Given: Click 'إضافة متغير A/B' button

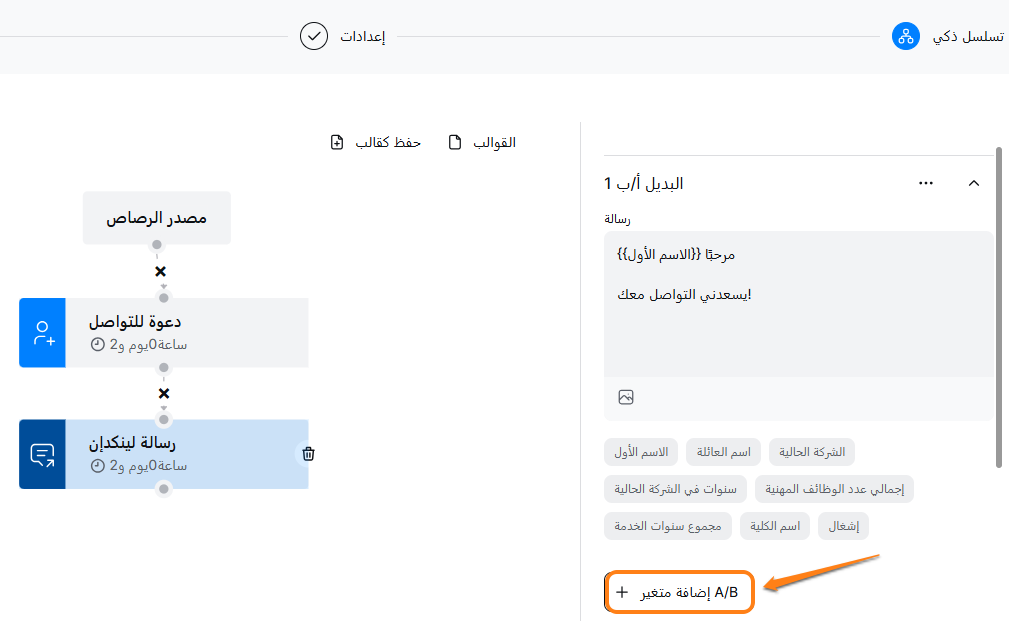Looking at the screenshot, I should click(x=679, y=592).
